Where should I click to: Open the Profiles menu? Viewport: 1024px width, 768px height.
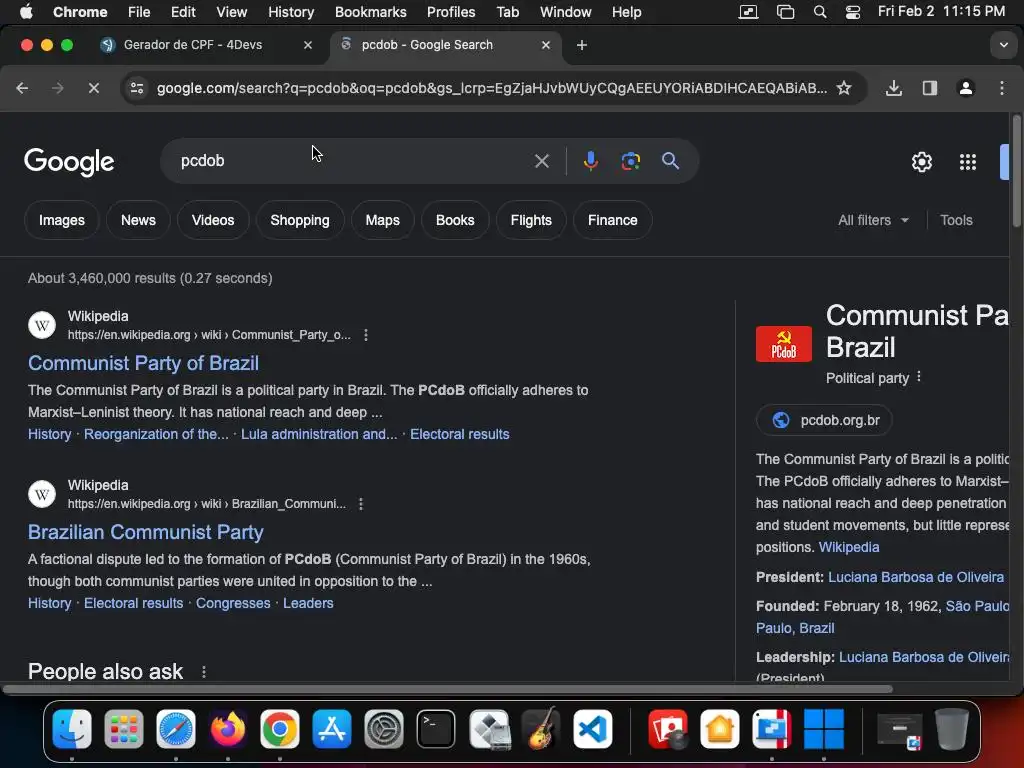point(451,12)
